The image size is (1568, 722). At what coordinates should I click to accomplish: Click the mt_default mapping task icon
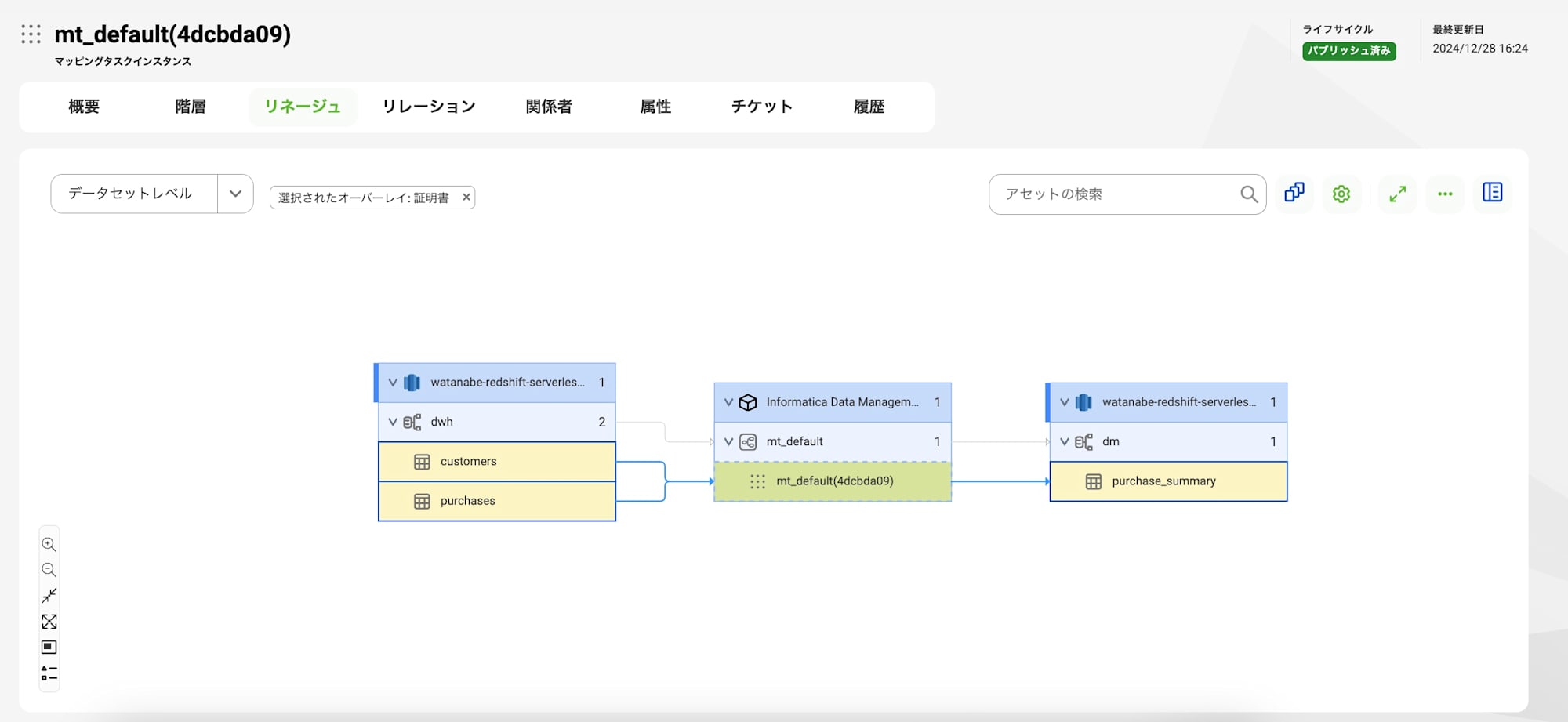click(x=748, y=442)
